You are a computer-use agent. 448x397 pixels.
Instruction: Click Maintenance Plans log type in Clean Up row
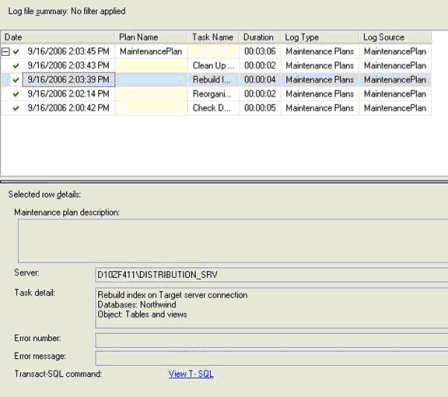point(320,65)
